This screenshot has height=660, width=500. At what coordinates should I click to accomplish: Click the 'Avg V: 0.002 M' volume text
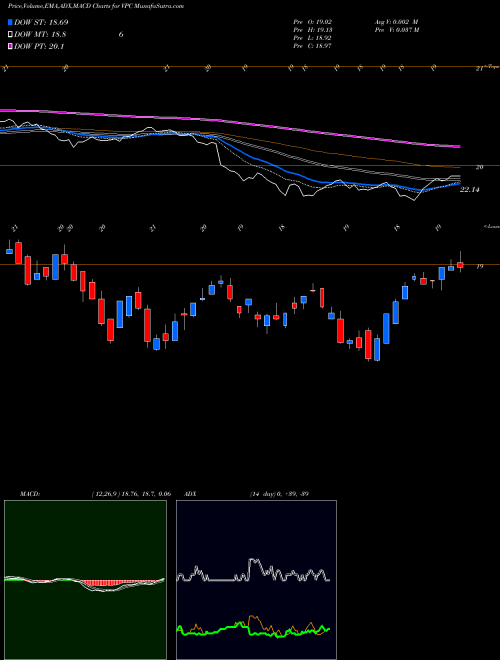tap(396, 21)
